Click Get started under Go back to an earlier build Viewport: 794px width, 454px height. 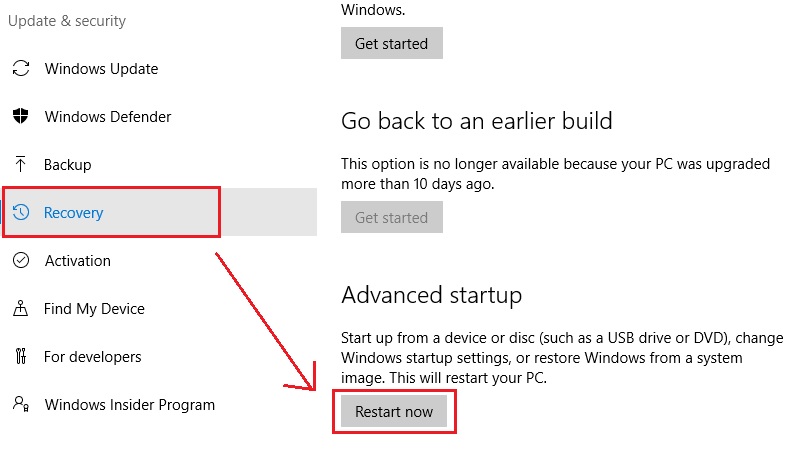391,218
